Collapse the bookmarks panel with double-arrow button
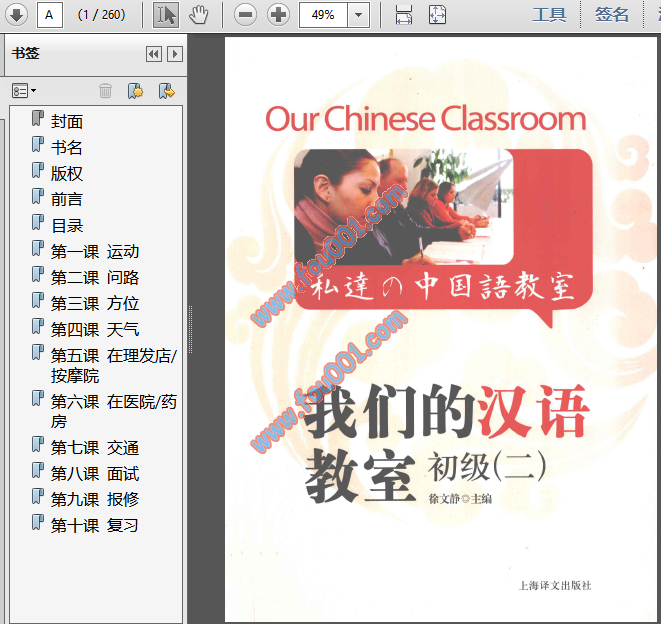Viewport: 661px width, 624px height. (x=154, y=54)
